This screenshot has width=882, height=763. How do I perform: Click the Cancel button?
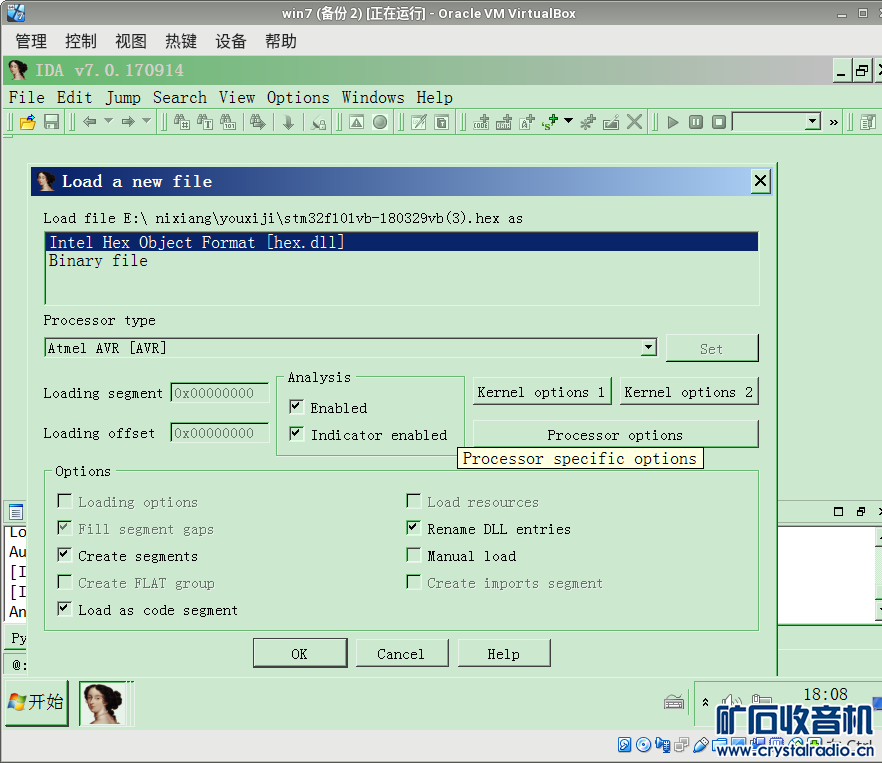(x=402, y=653)
